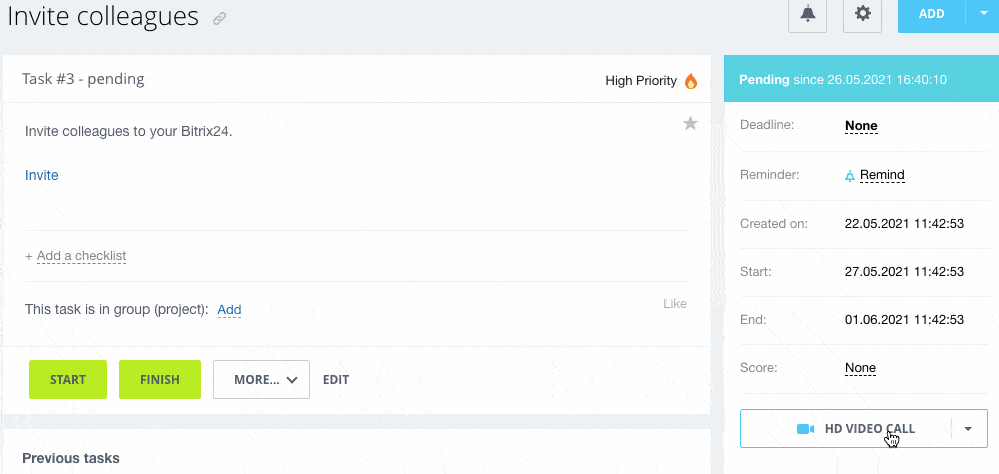Click the High Priority flame icon
Viewport: 999px width, 474px height.
coord(691,81)
